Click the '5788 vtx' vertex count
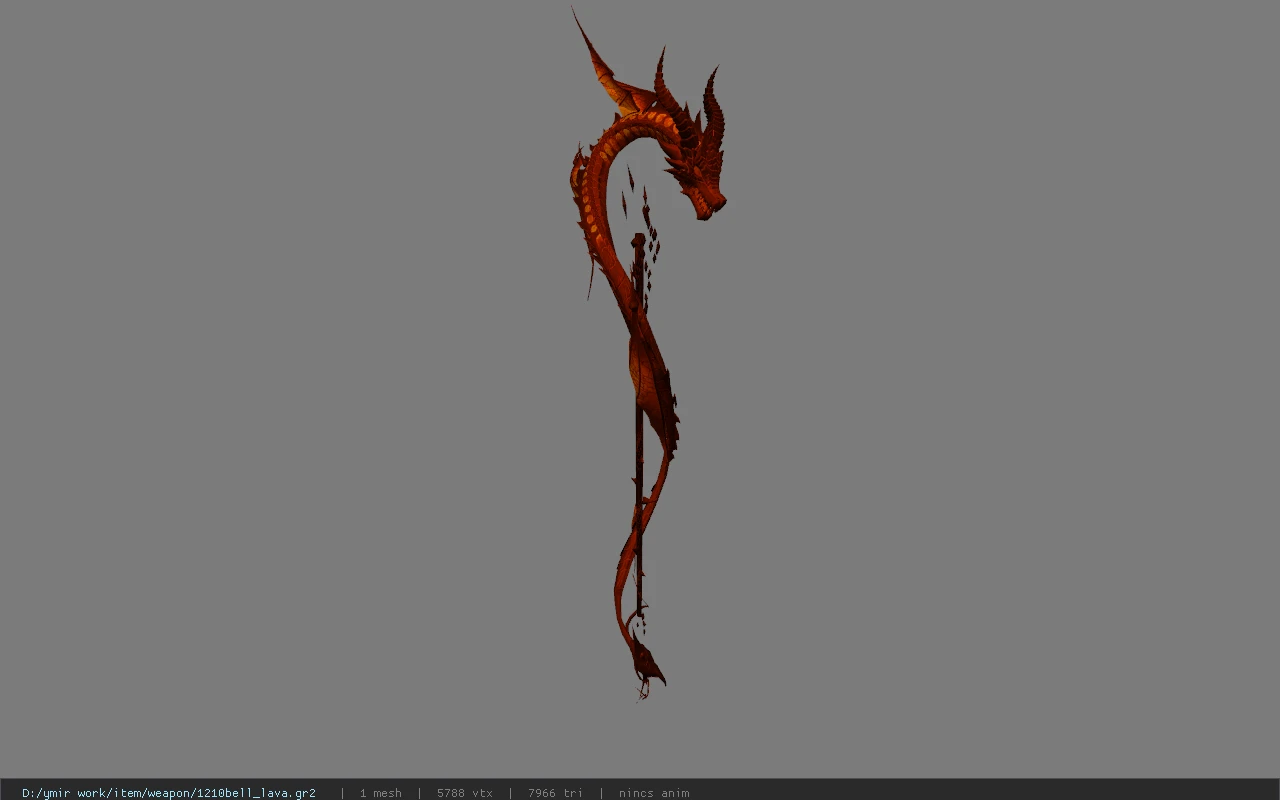The width and height of the screenshot is (1280, 800). click(464, 793)
